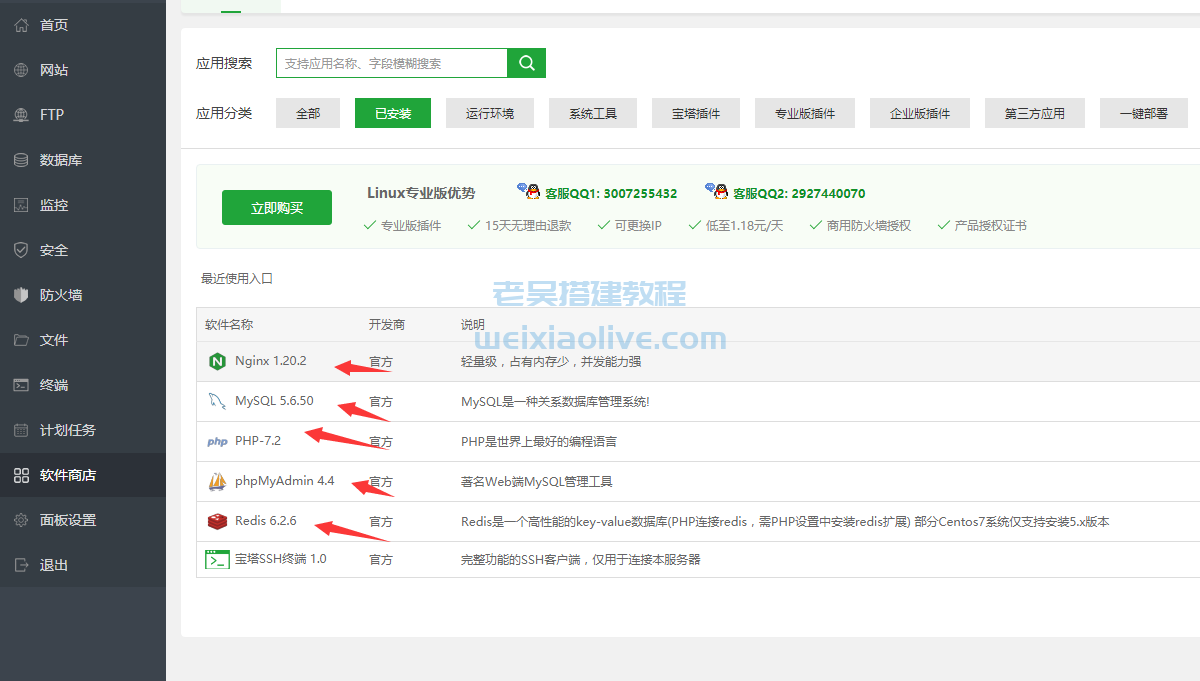Open the PHP-7.2 entry
Viewport: 1200px width, 681px height.
pos(258,441)
